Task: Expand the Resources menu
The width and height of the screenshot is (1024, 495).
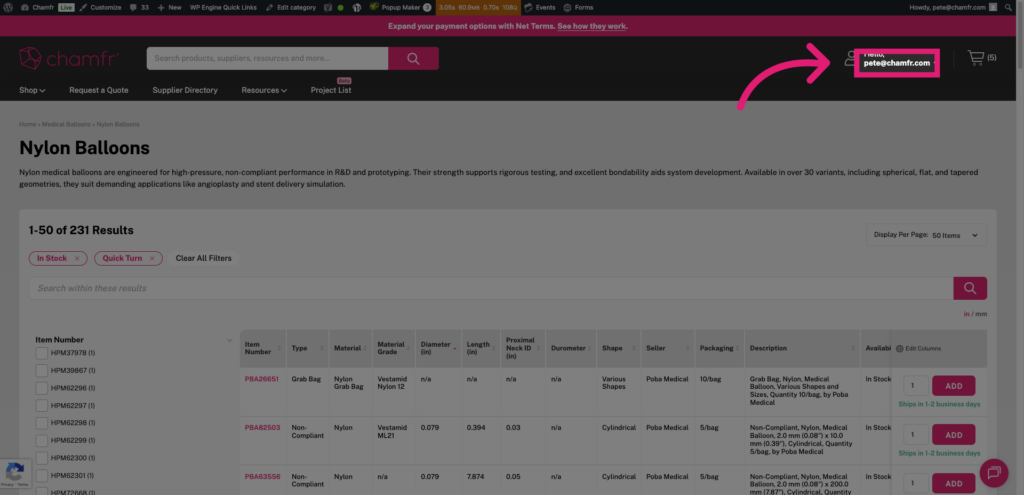Action: coord(264,90)
